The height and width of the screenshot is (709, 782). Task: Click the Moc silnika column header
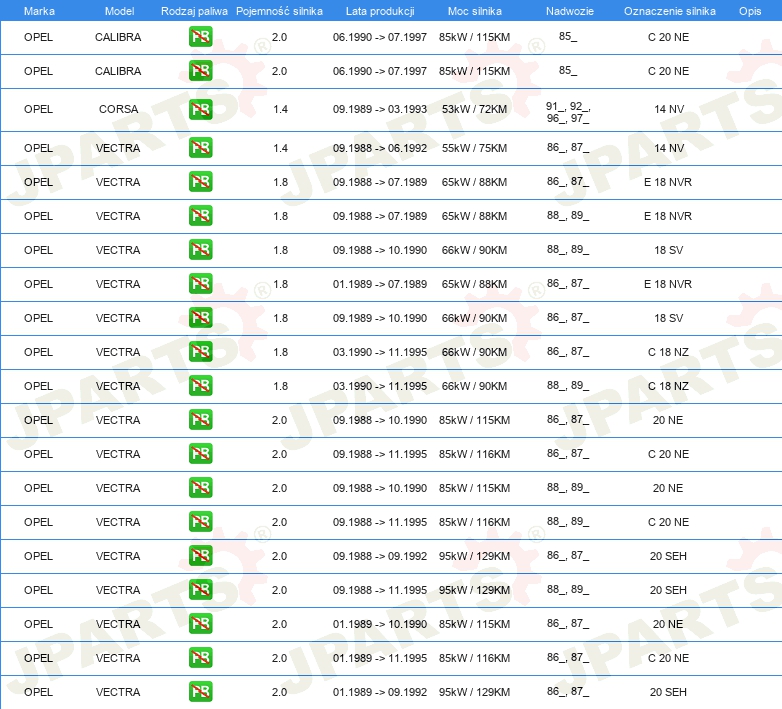point(475,11)
